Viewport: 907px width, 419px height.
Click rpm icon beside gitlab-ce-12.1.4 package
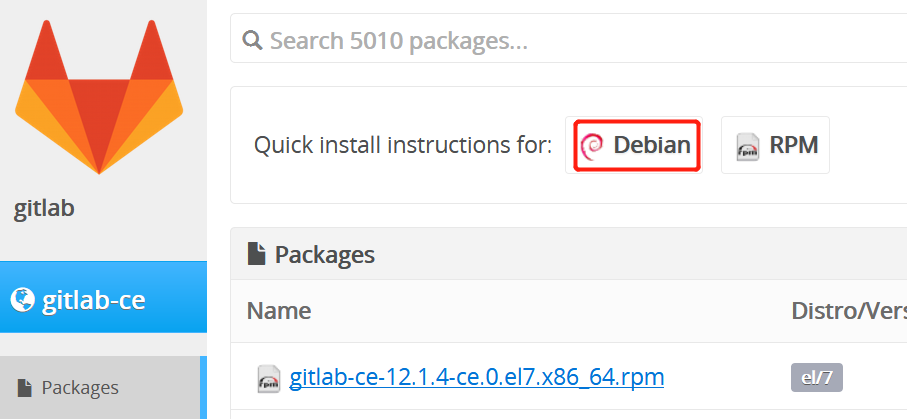(268, 378)
